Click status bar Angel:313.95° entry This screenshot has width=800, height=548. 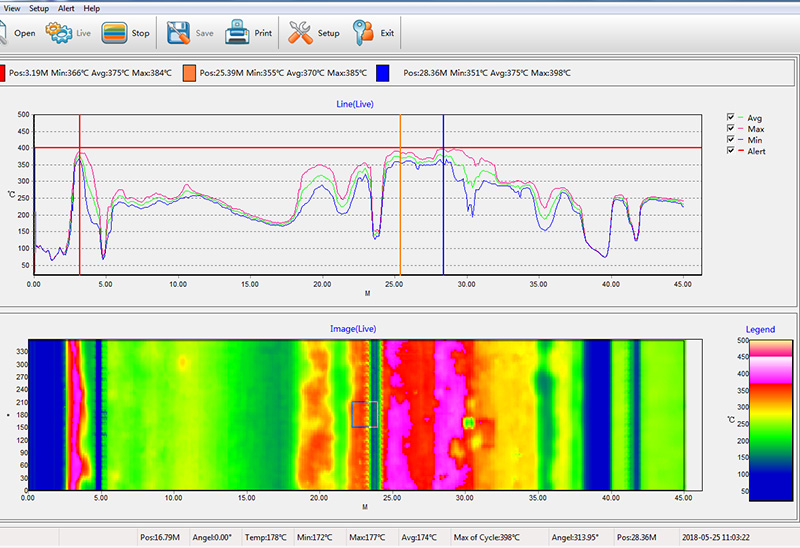575,537
